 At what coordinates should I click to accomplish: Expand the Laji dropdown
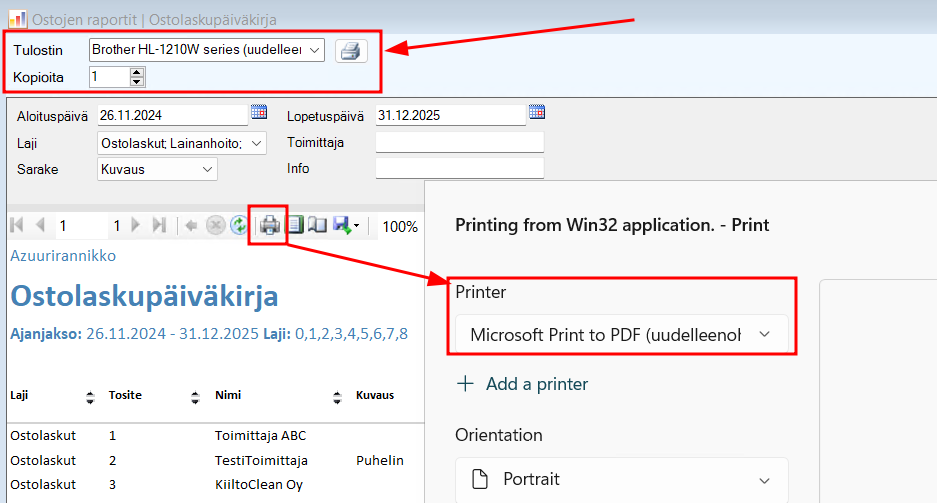click(x=258, y=144)
